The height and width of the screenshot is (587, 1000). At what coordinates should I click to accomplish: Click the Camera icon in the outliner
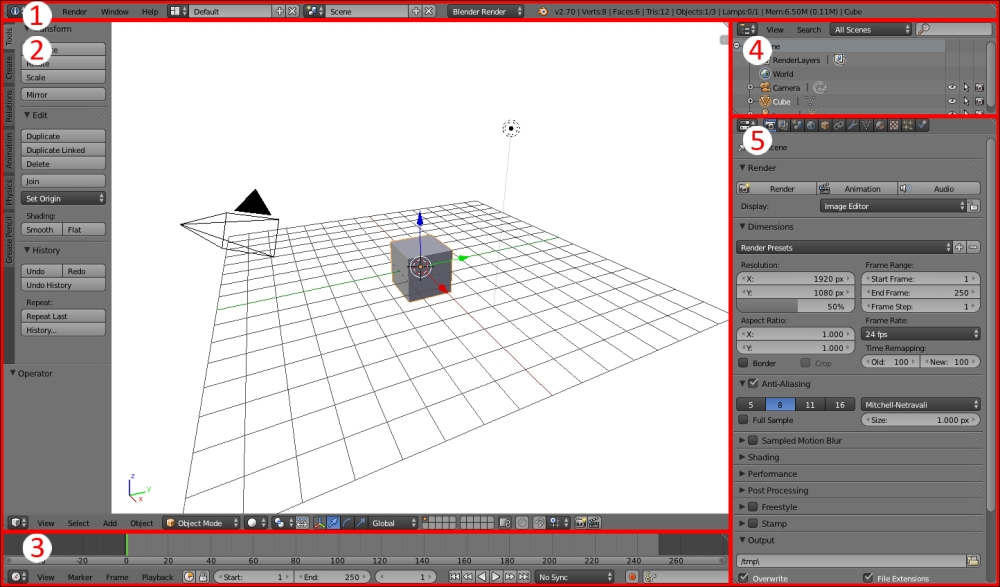click(765, 87)
